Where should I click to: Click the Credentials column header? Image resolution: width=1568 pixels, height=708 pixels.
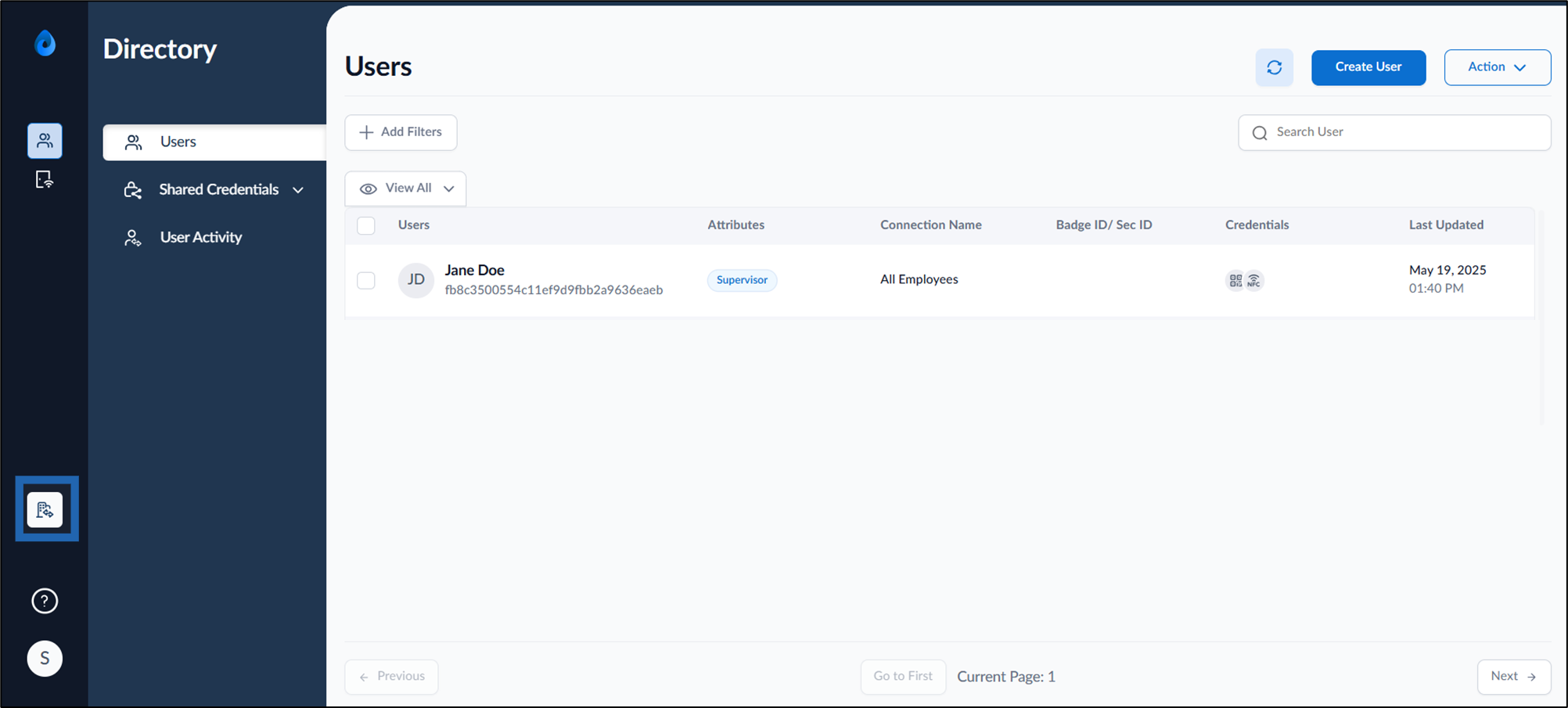(x=1257, y=225)
